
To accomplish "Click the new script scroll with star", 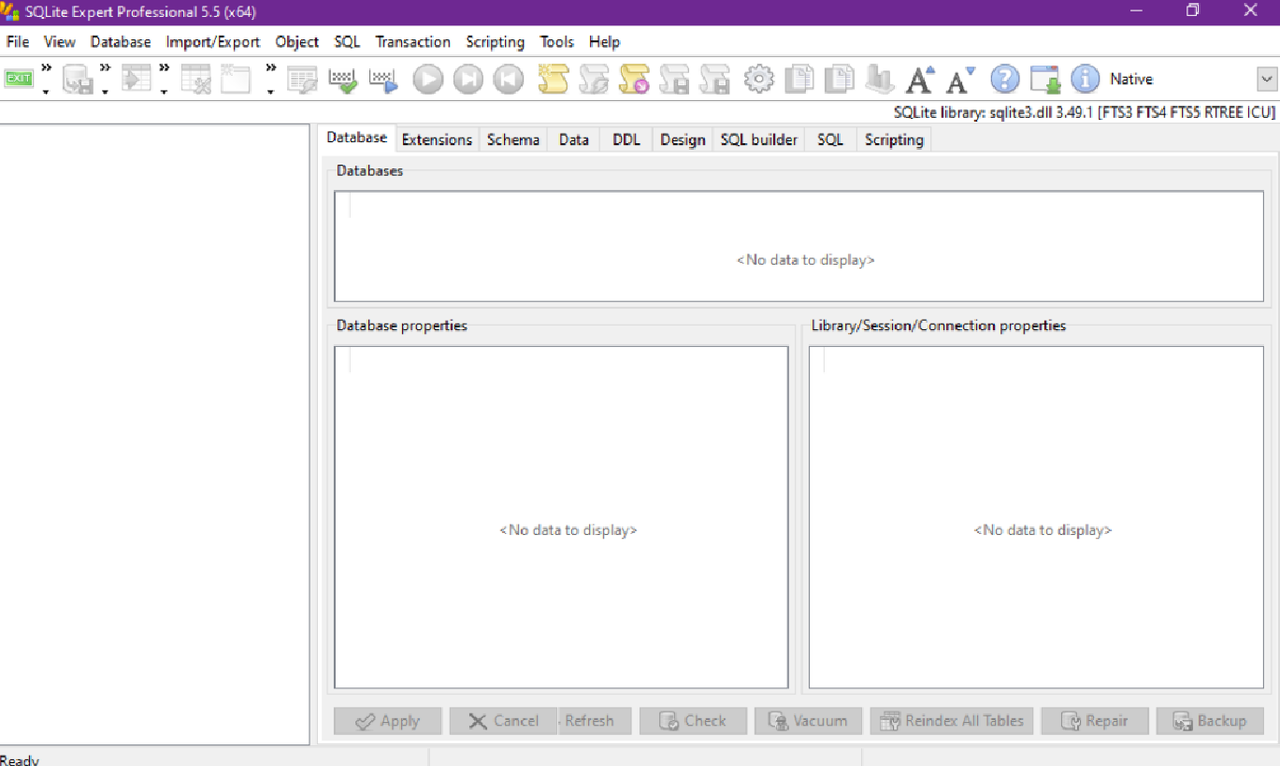I will [553, 79].
